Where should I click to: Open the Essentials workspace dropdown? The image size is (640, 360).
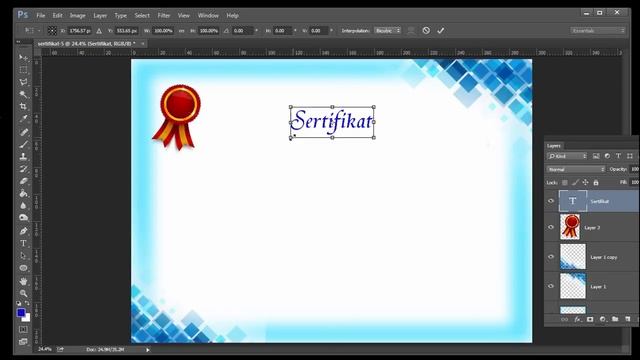(598, 31)
